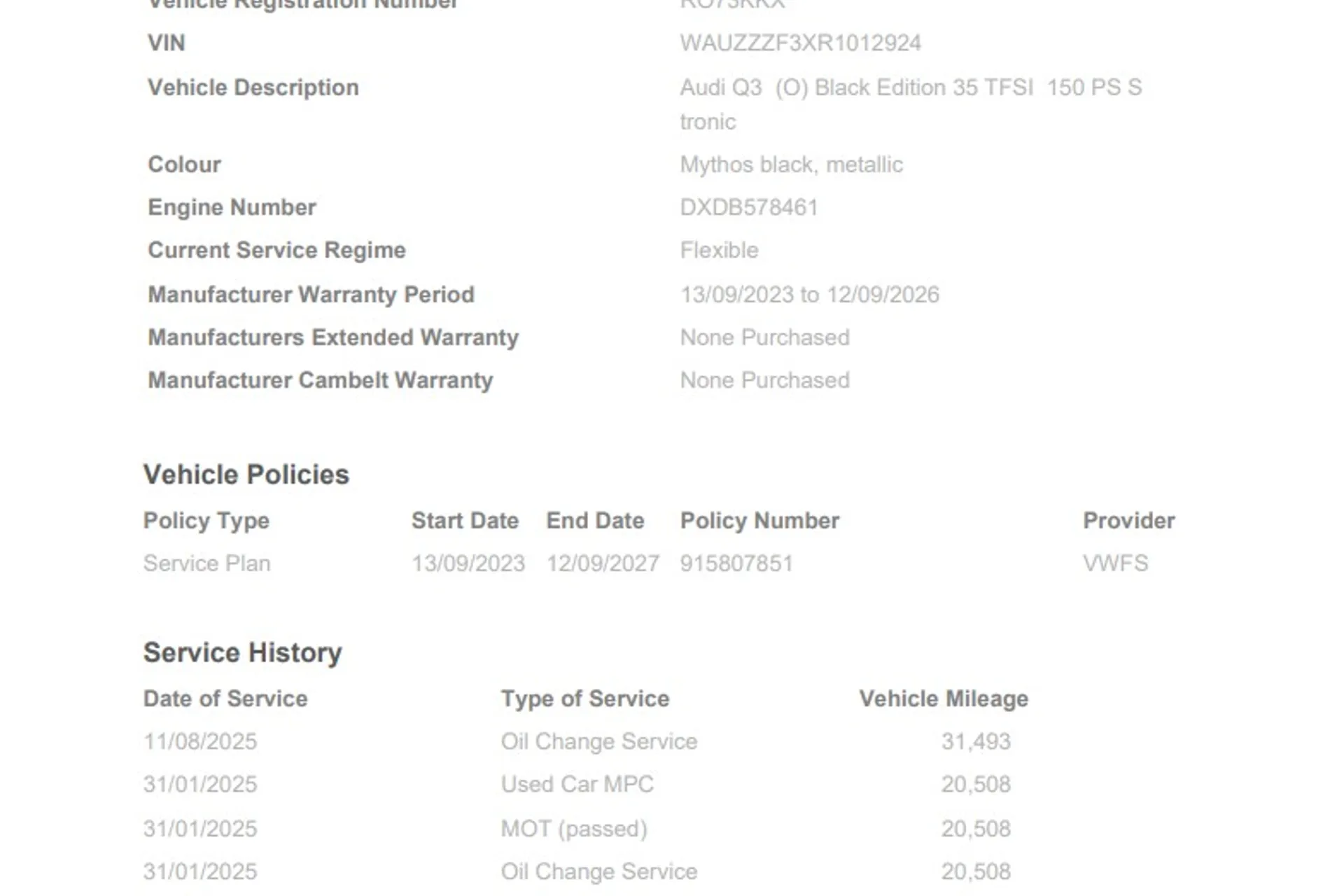The height and width of the screenshot is (896, 1344).
Task: Click policy number 915807851
Action: pyautogui.click(x=736, y=563)
